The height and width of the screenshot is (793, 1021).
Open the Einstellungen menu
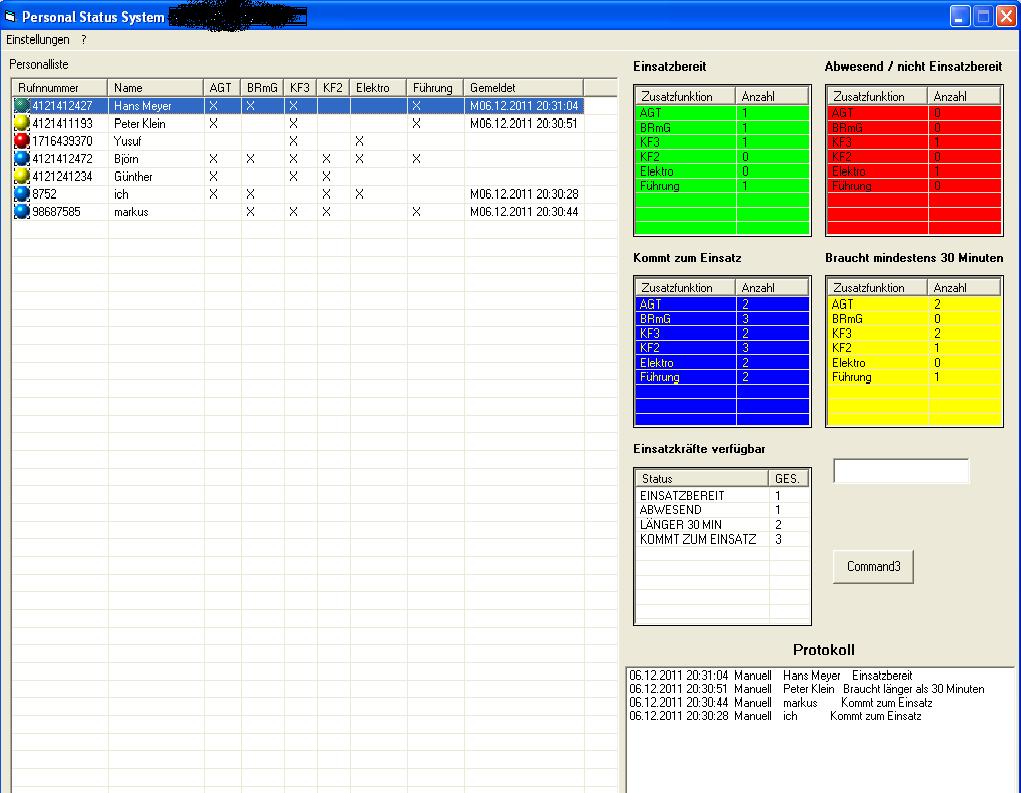click(38, 40)
